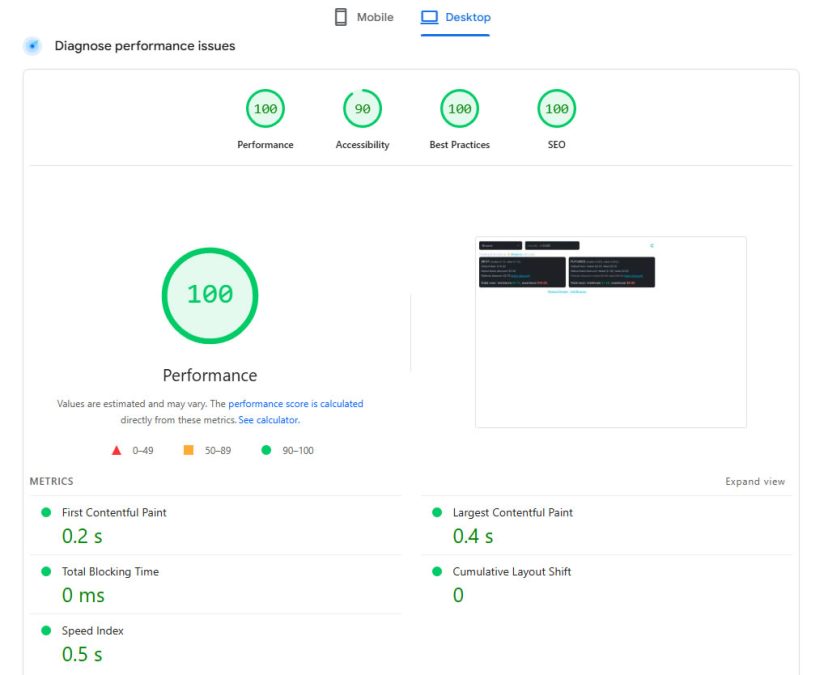Toggle Expand view for metrics

coord(755,482)
